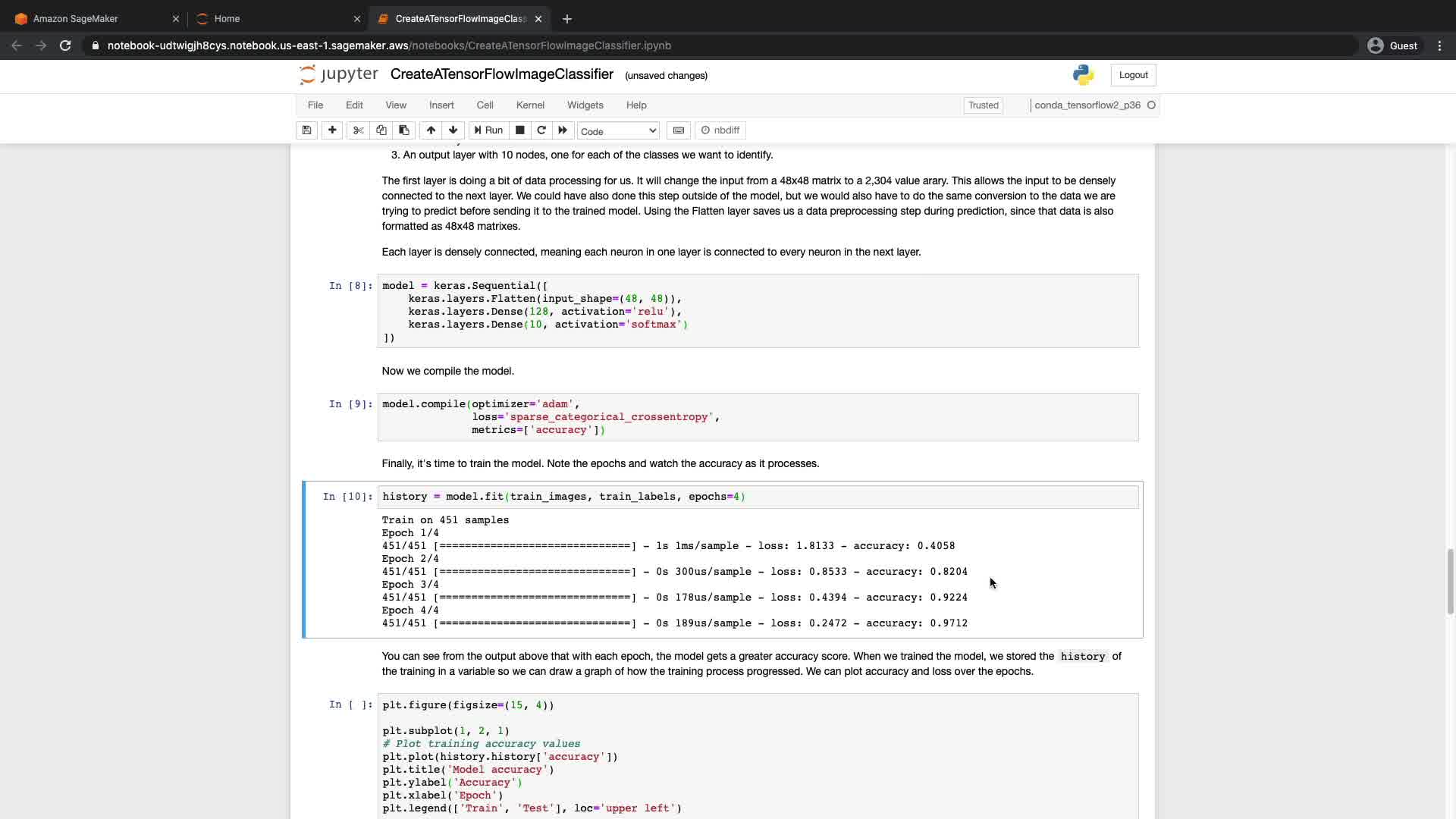Move selected cell down arrow
The height and width of the screenshot is (819, 1456).
tap(453, 130)
